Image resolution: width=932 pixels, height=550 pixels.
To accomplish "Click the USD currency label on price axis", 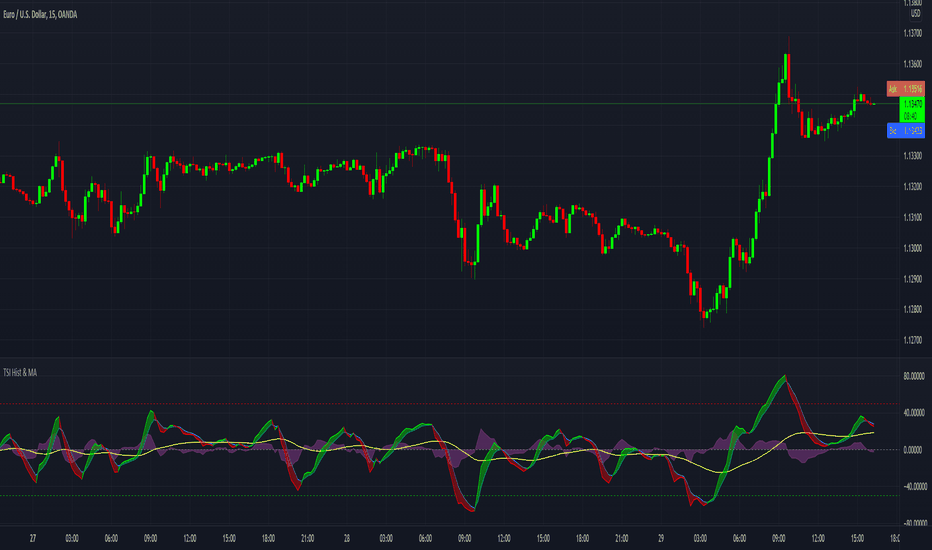I will [915, 13].
